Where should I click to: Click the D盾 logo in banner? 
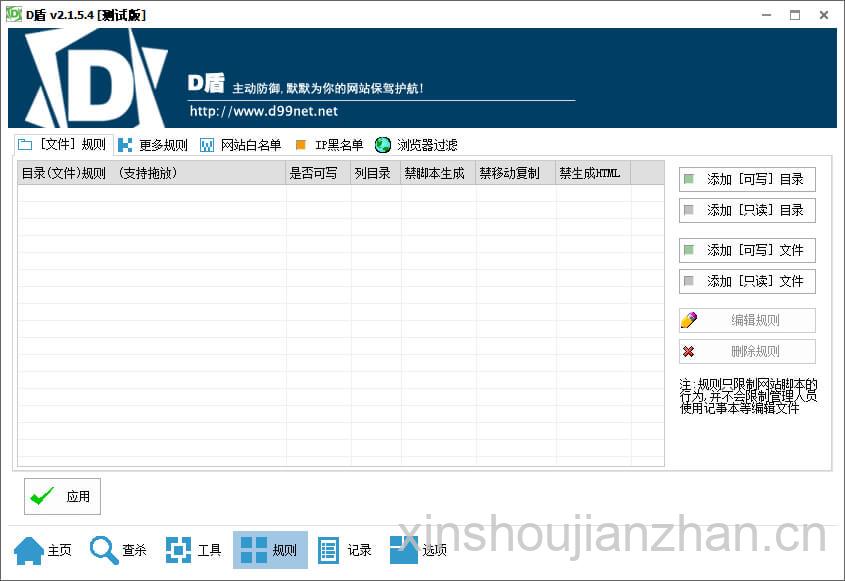pyautogui.click(x=96, y=78)
